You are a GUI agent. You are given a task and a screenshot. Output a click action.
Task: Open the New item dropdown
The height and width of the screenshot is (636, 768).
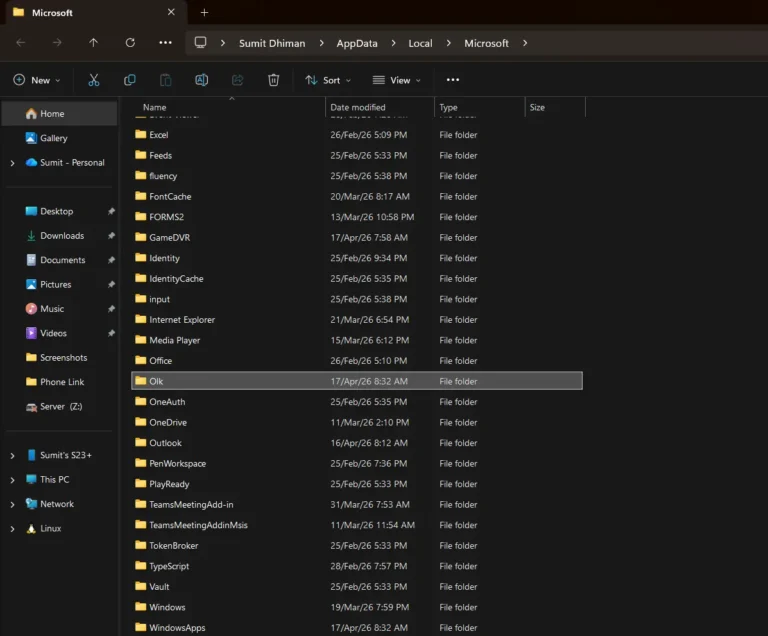pyautogui.click(x=37, y=80)
